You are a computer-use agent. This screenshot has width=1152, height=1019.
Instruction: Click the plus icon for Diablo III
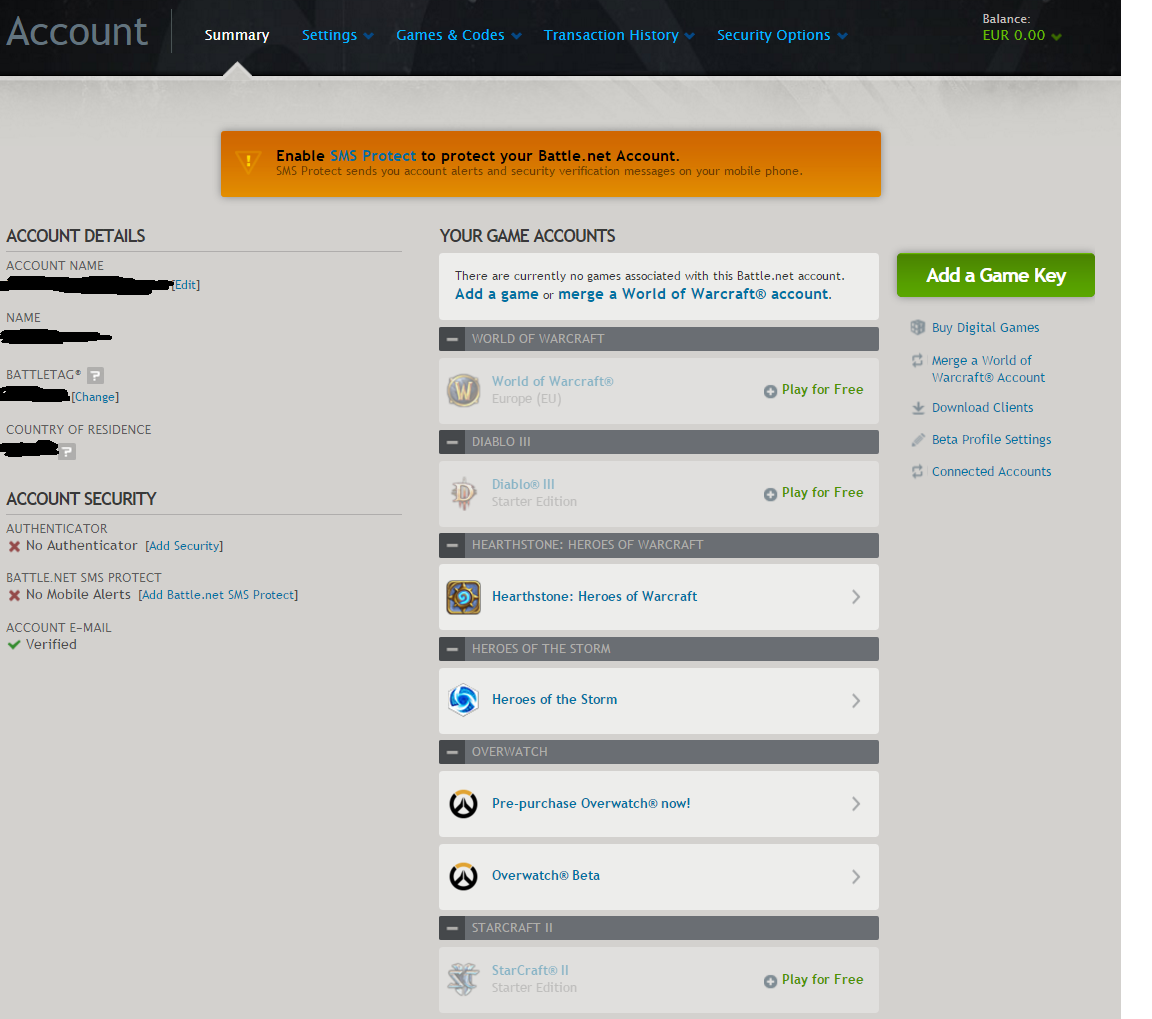(770, 494)
